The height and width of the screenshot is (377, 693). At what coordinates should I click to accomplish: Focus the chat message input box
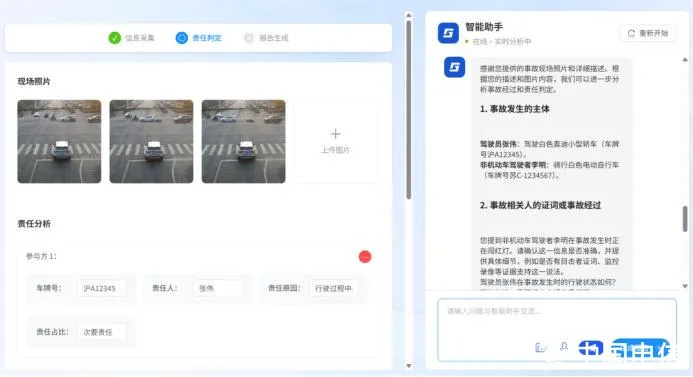click(557, 329)
